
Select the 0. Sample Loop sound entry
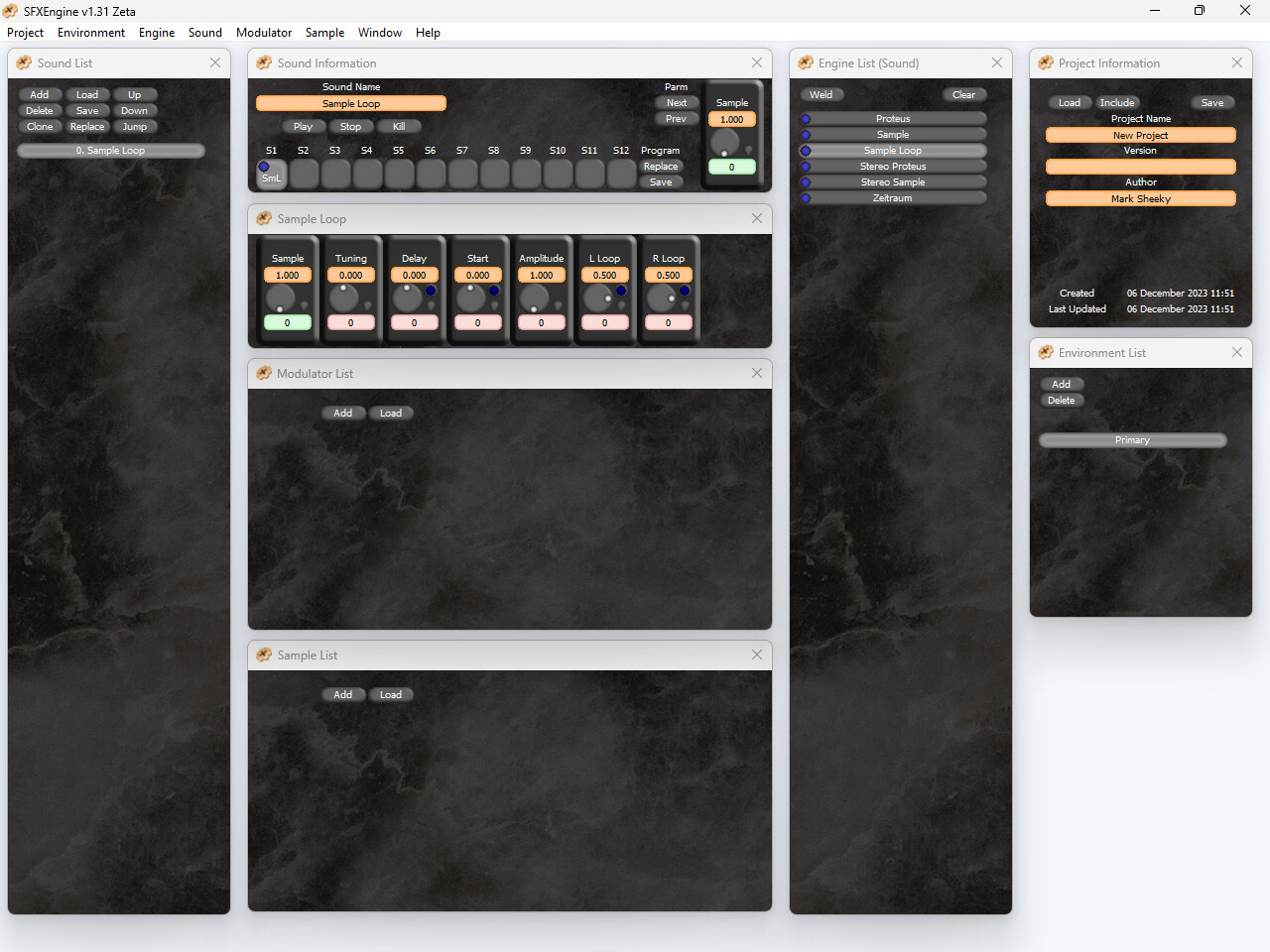110,150
